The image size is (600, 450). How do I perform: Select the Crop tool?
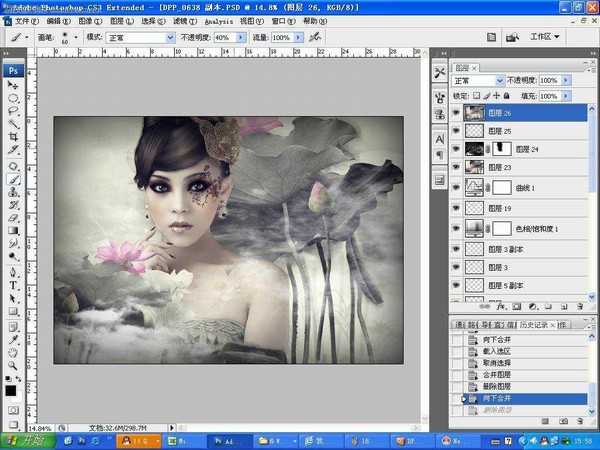tap(14, 136)
